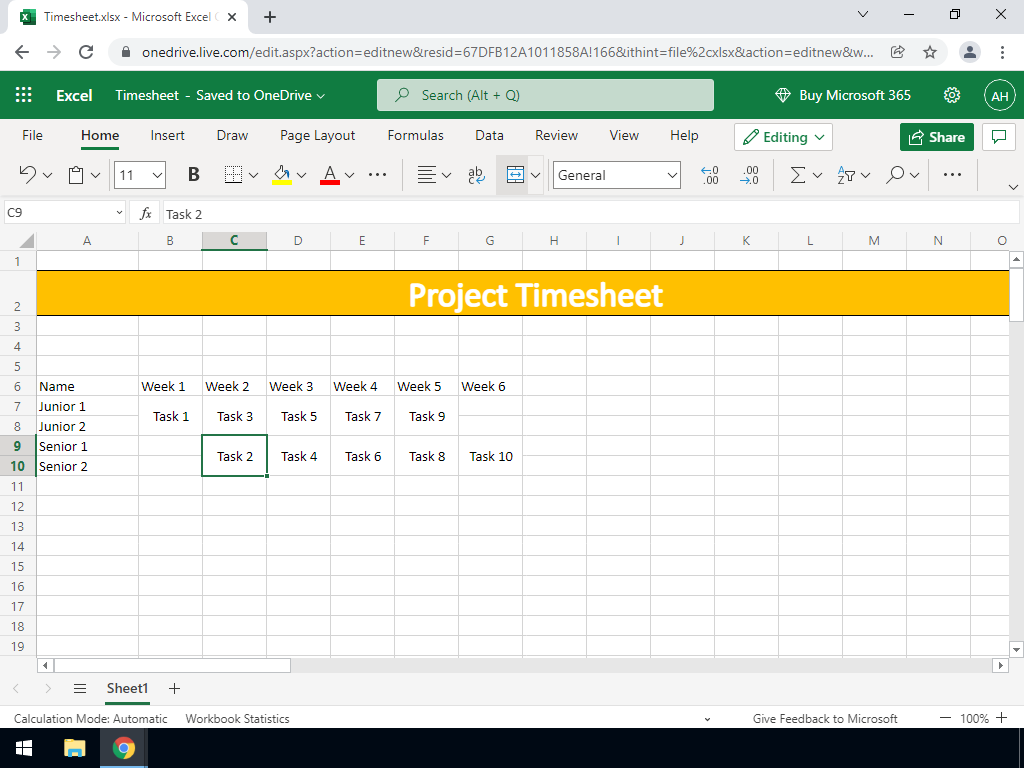Expand the Undo dropdown arrow
The width and height of the screenshot is (1024, 768).
(x=47, y=175)
